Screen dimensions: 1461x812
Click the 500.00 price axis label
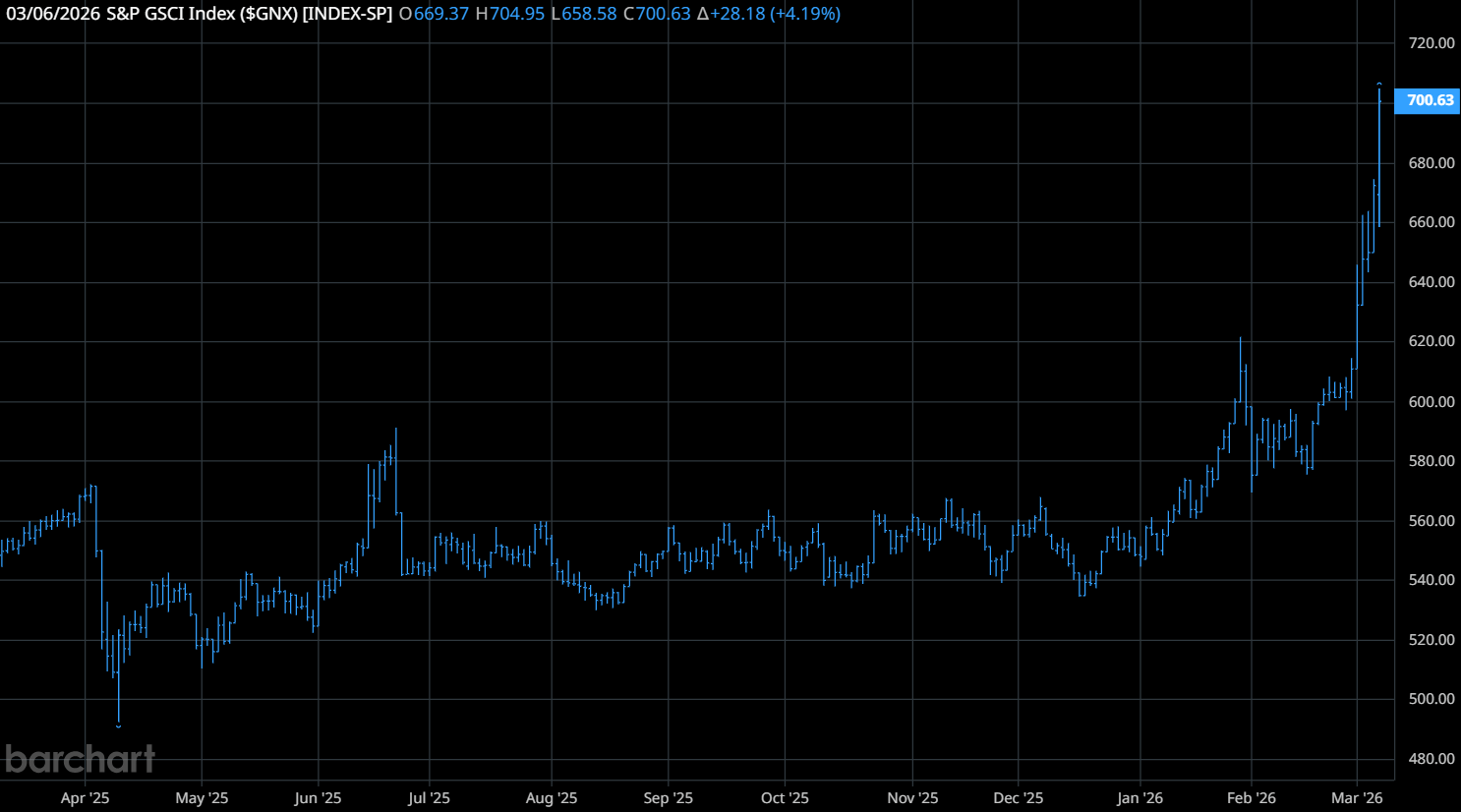(1432, 699)
